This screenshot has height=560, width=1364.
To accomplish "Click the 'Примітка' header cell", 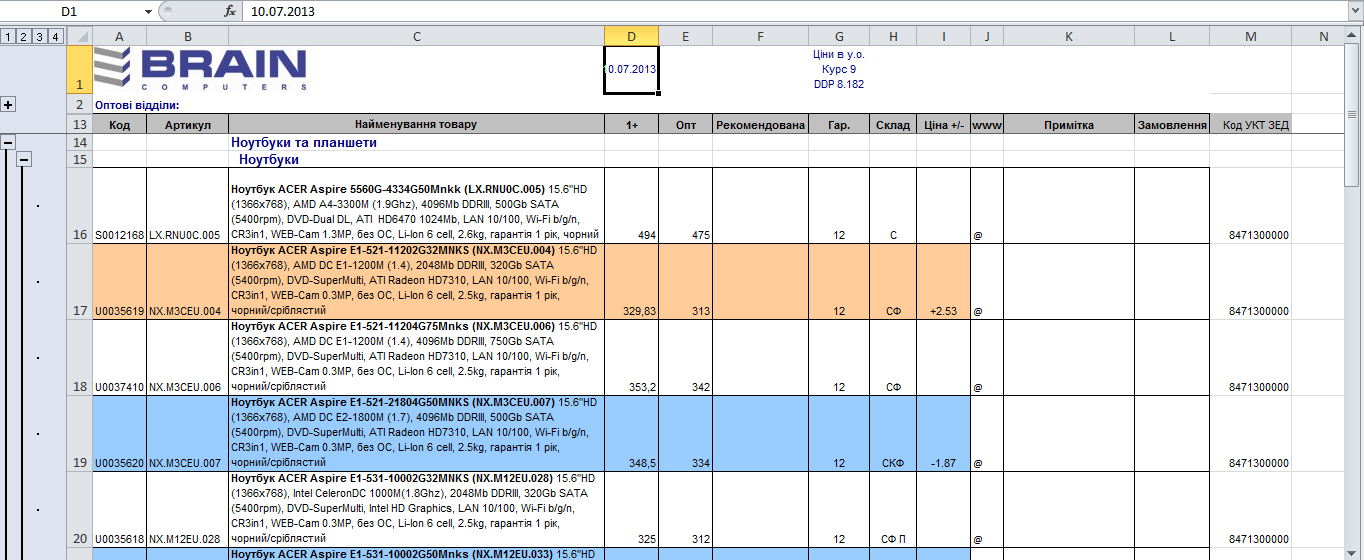I will (1069, 125).
